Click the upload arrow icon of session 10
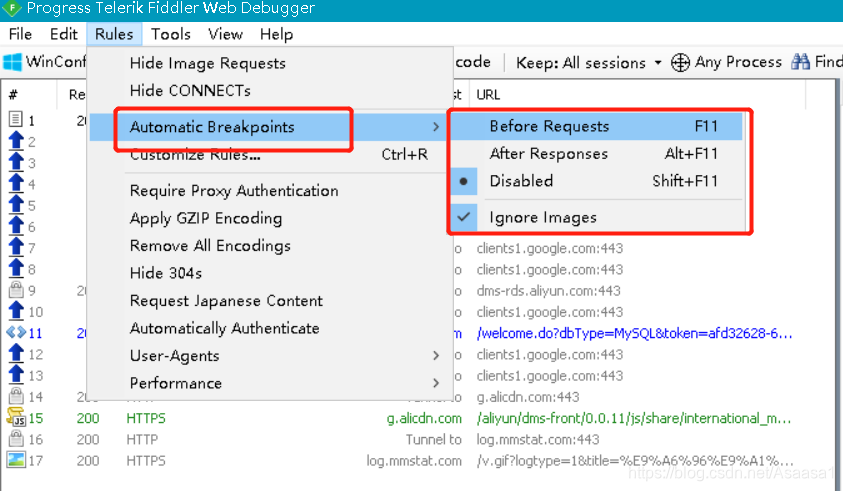The height and width of the screenshot is (491, 843). tap(16, 311)
